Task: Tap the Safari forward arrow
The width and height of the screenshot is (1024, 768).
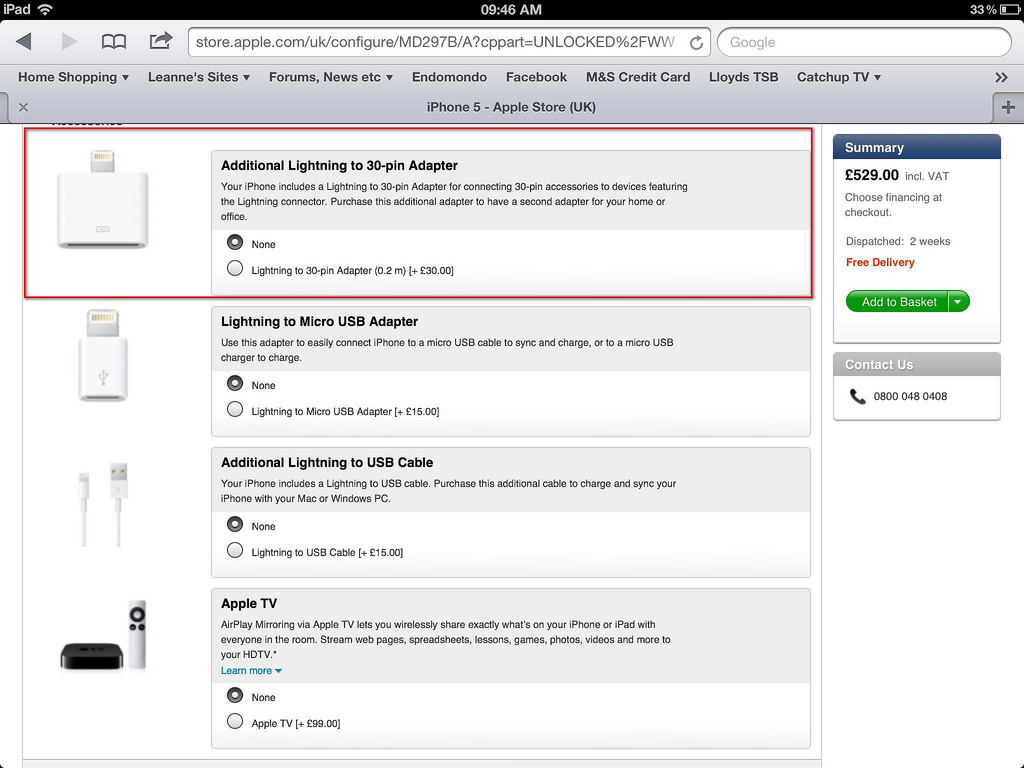Action: tap(69, 42)
